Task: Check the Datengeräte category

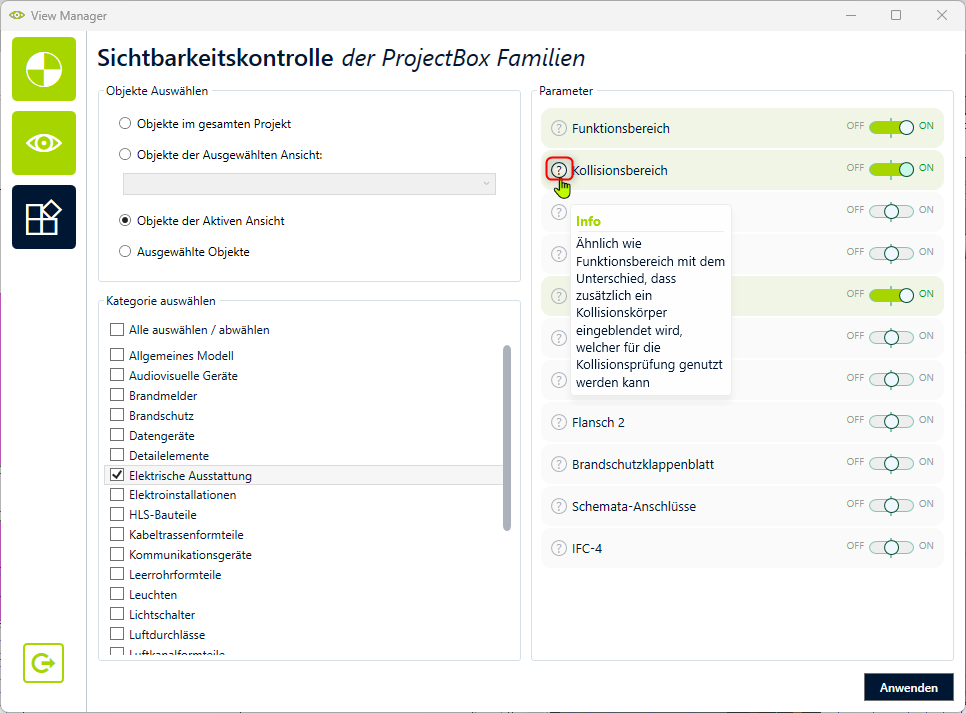Action: tap(117, 435)
